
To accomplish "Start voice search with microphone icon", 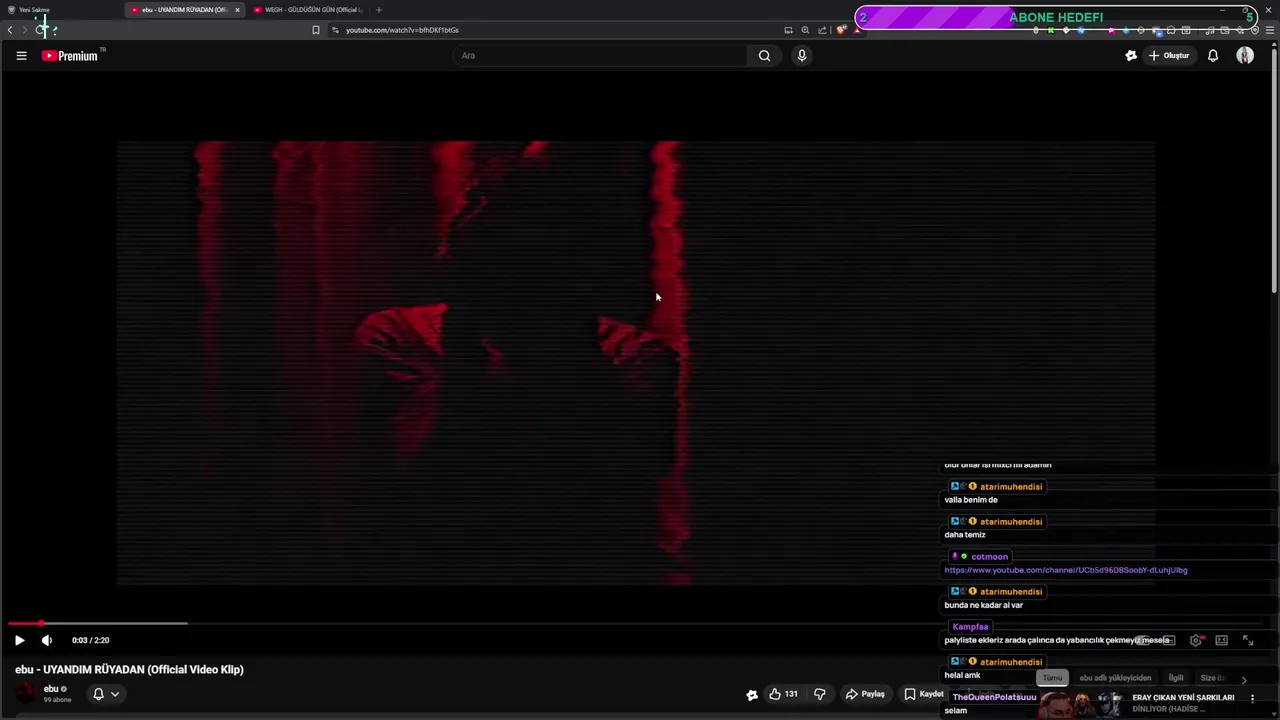I will [x=801, y=56].
